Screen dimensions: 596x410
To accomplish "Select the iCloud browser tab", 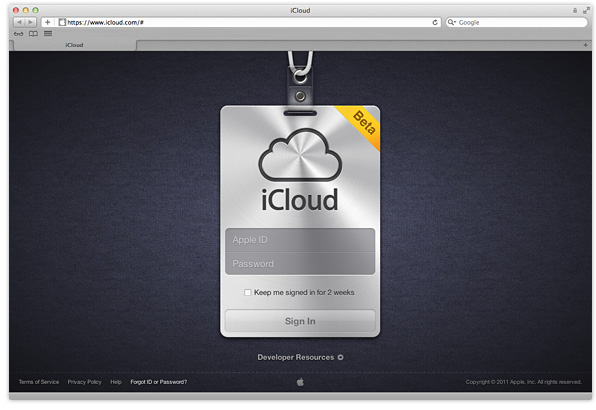I will (x=74, y=45).
